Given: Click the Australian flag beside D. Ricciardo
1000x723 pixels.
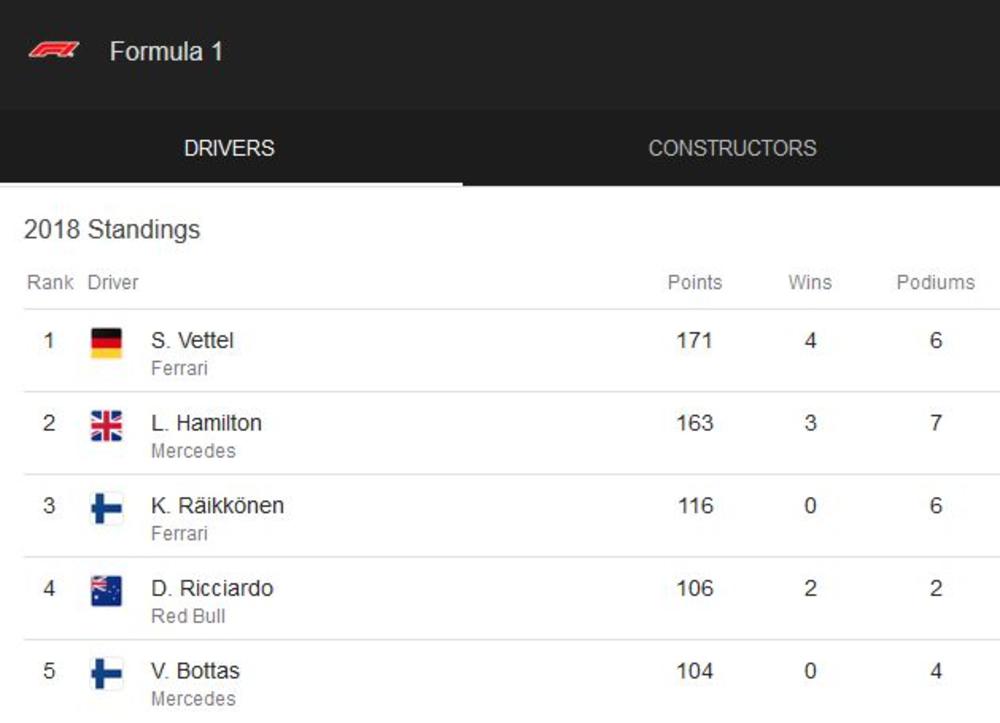Looking at the screenshot, I should pyautogui.click(x=106, y=591).
